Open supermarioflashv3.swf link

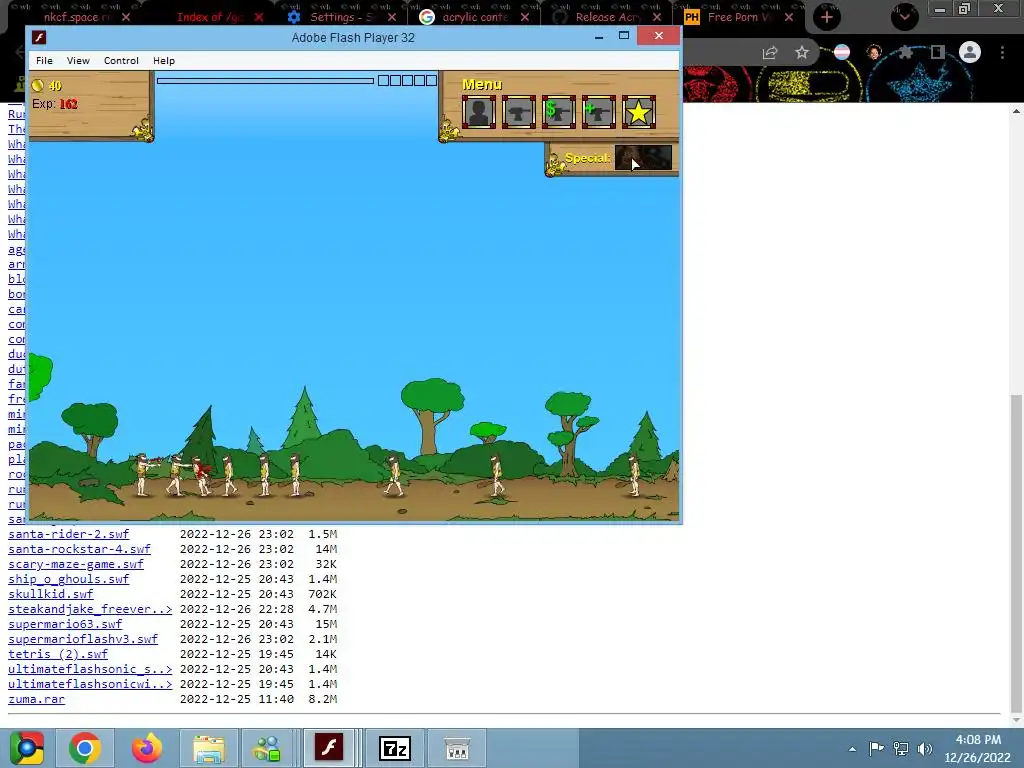coord(83,639)
